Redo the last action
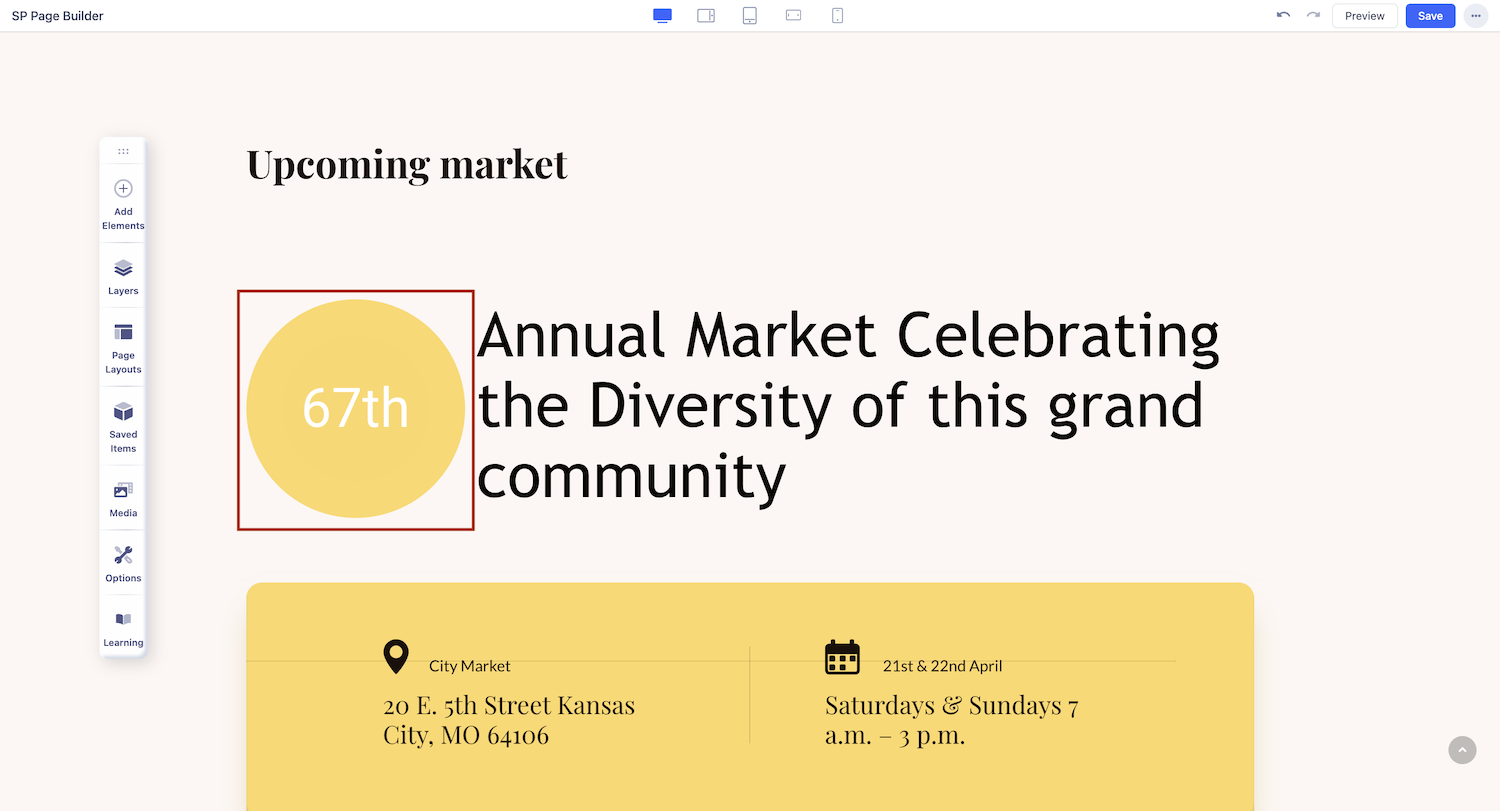 [1313, 16]
